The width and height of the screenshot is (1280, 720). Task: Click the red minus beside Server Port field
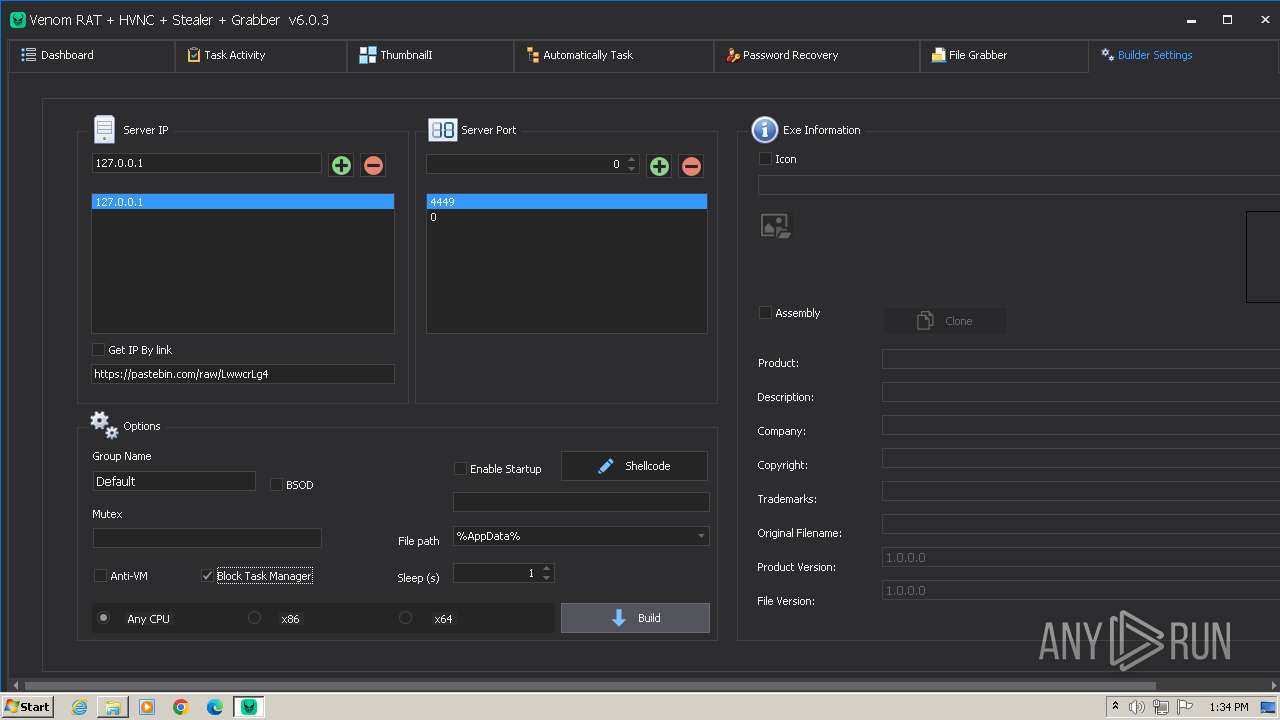tap(691, 166)
